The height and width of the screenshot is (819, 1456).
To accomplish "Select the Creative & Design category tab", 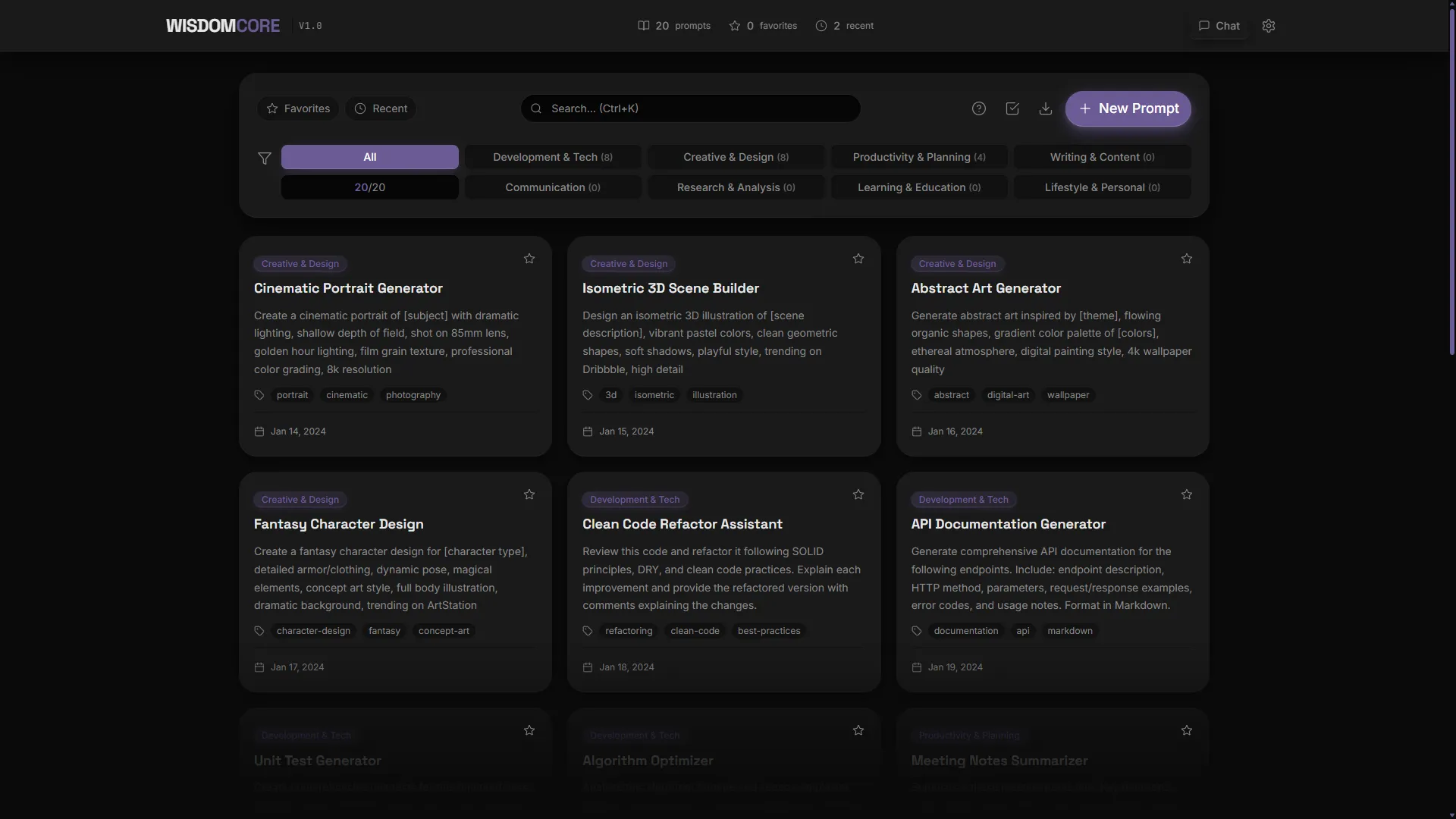I will tap(736, 157).
